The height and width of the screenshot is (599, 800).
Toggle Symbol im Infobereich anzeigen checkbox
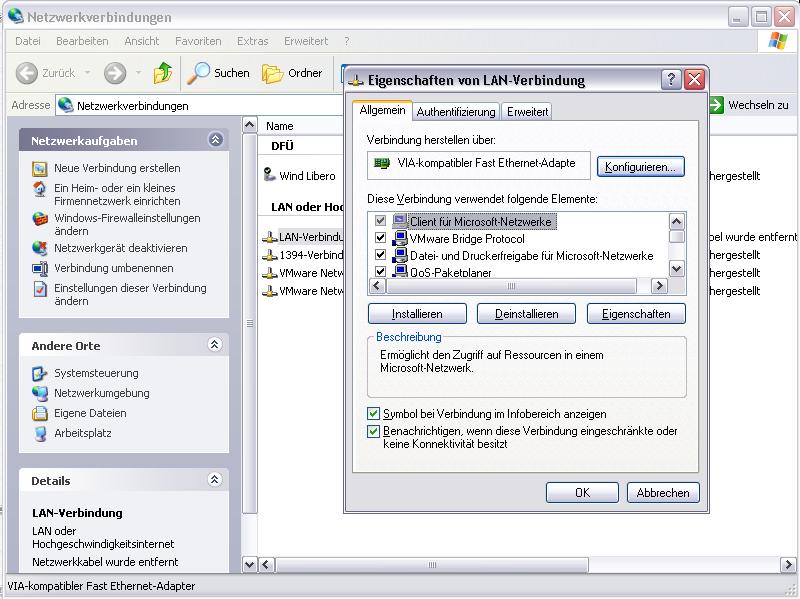373,413
